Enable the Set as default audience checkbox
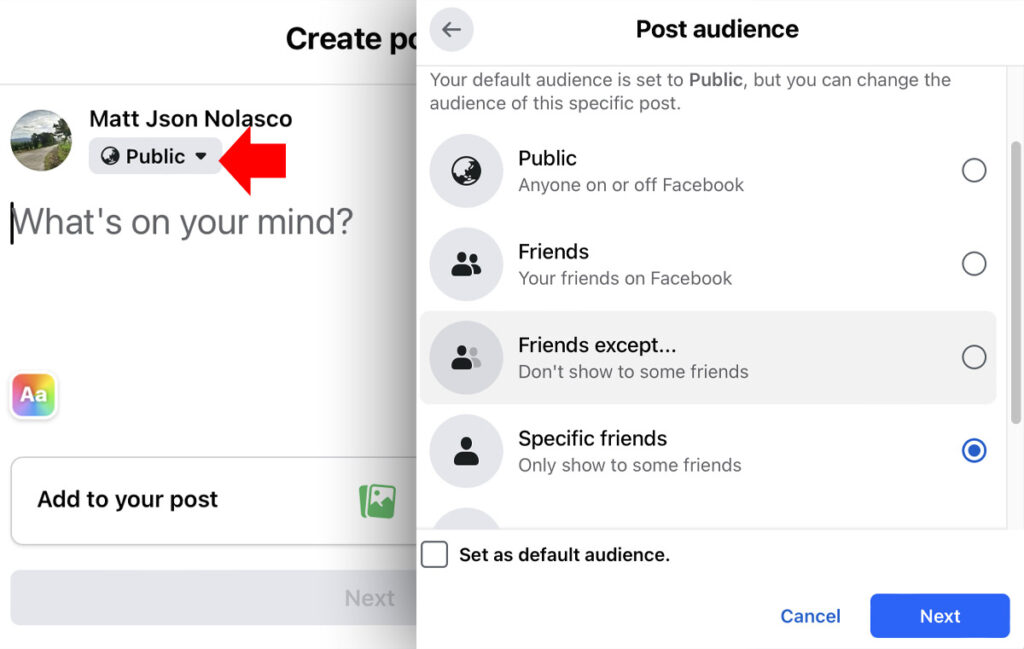The height and width of the screenshot is (649, 1024). (x=434, y=554)
